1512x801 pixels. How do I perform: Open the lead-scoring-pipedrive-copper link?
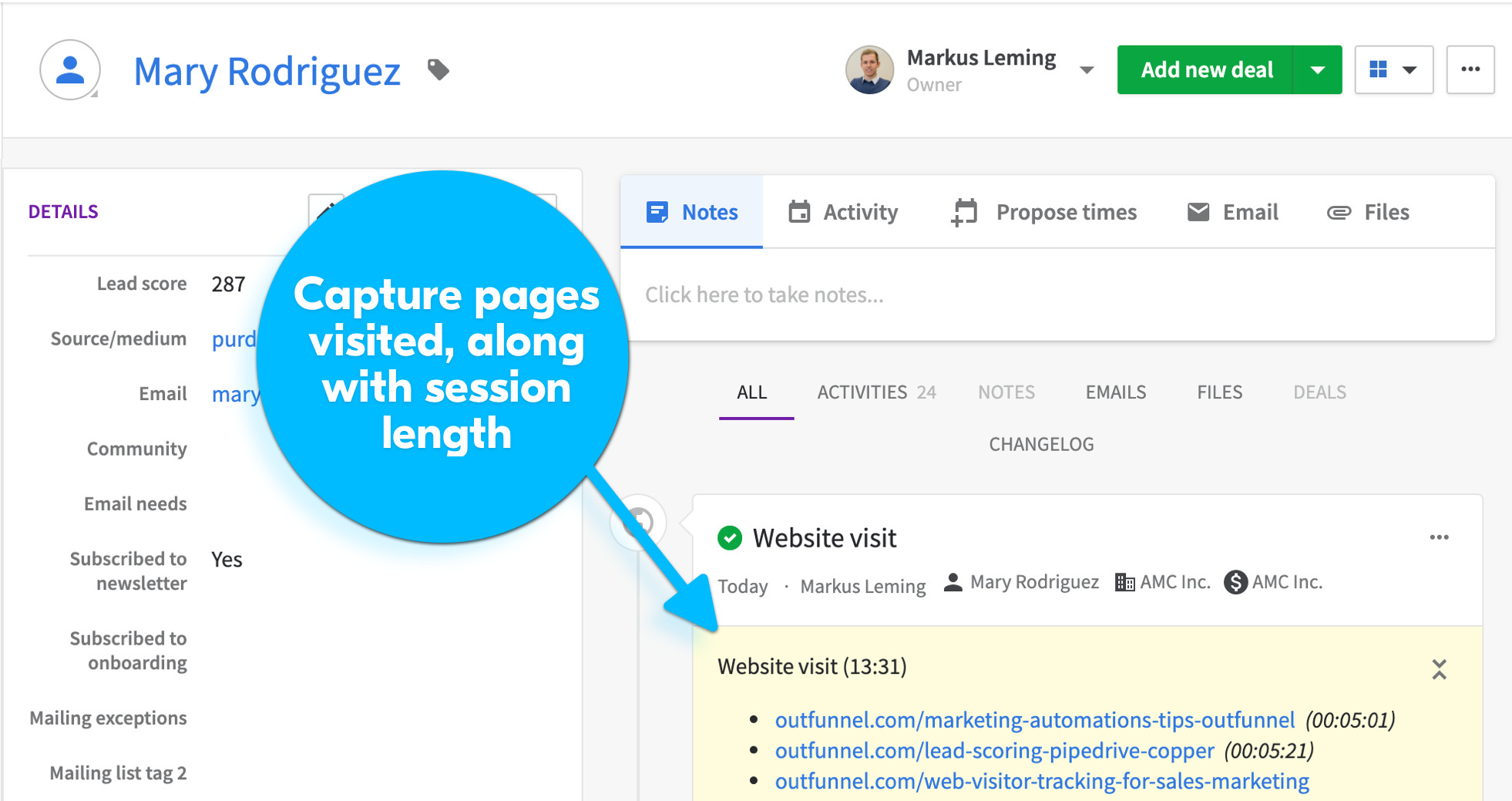point(994,751)
